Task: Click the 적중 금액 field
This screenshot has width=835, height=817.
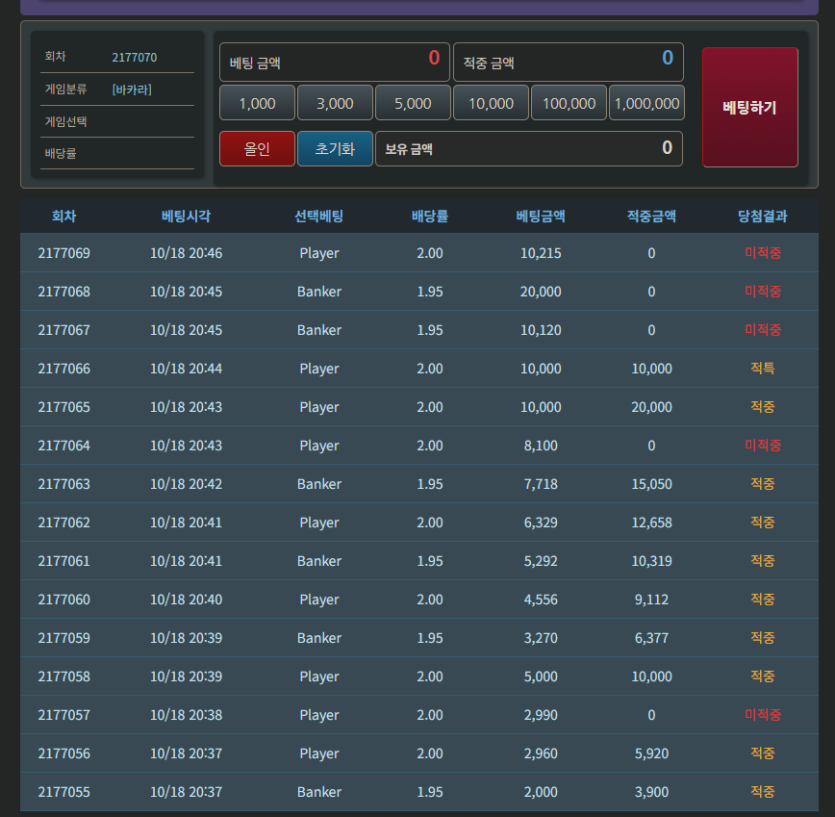Action: tap(568, 62)
